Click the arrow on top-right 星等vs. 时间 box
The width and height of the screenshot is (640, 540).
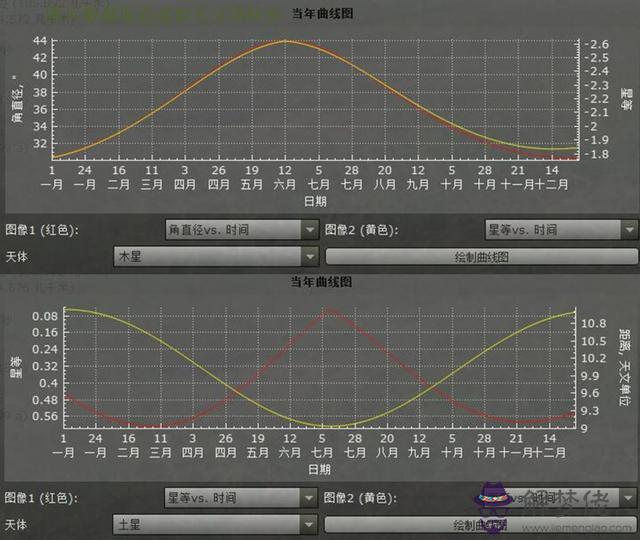tap(628, 230)
